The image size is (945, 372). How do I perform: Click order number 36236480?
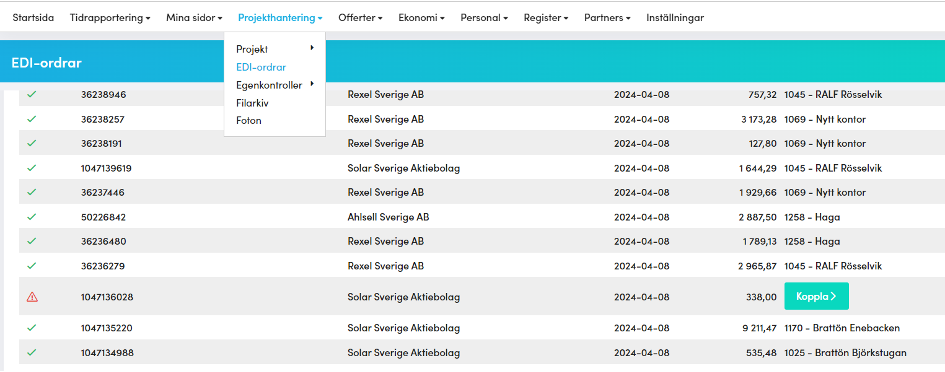click(103, 241)
